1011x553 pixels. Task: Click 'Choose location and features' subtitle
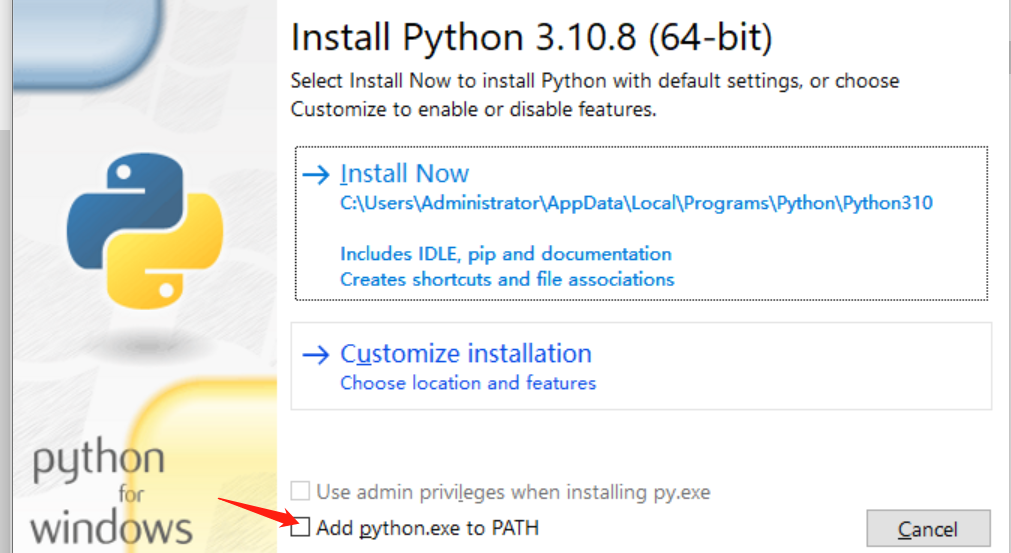click(468, 383)
